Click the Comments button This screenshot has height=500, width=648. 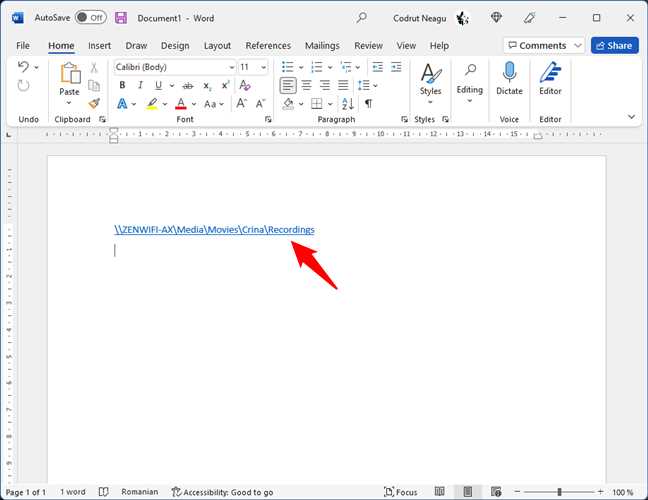(x=537, y=45)
